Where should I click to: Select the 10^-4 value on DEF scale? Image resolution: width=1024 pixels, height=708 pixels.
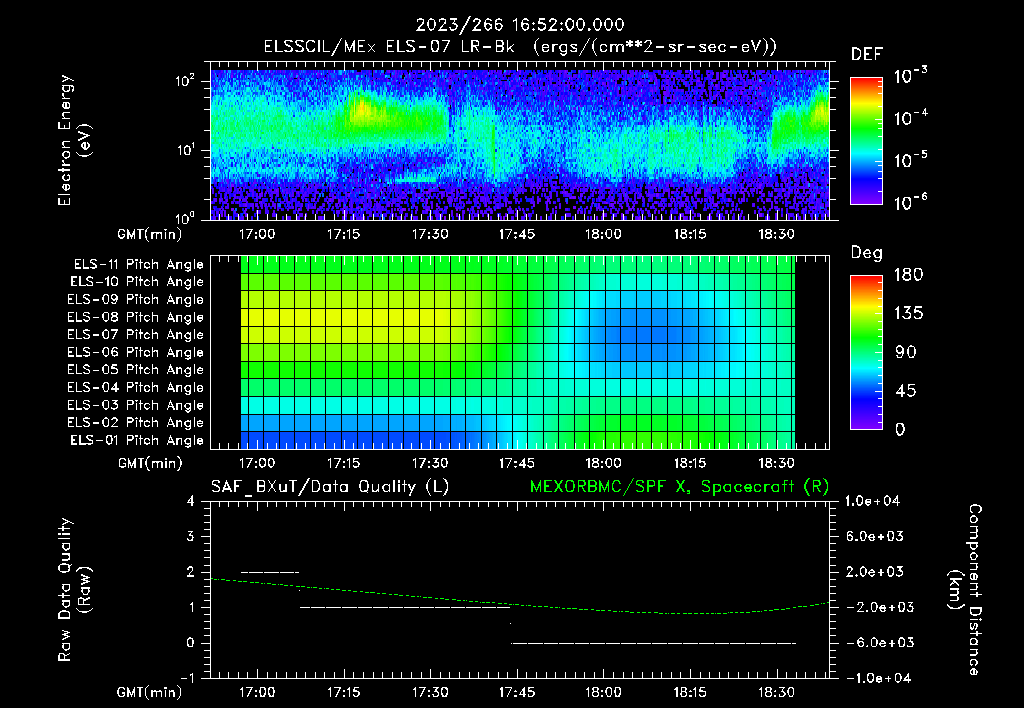pos(911,118)
